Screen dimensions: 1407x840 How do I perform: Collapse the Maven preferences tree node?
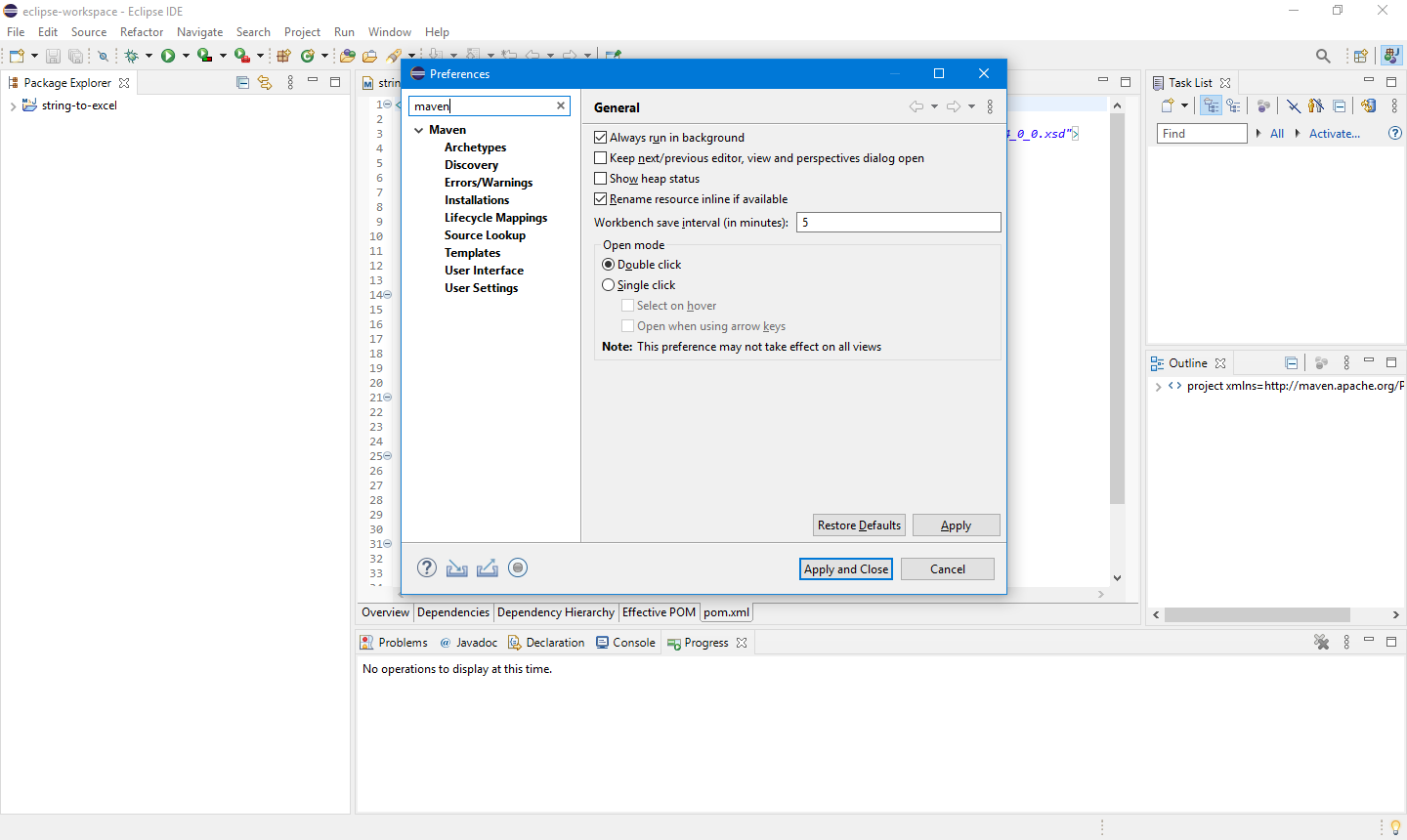pyautogui.click(x=418, y=130)
